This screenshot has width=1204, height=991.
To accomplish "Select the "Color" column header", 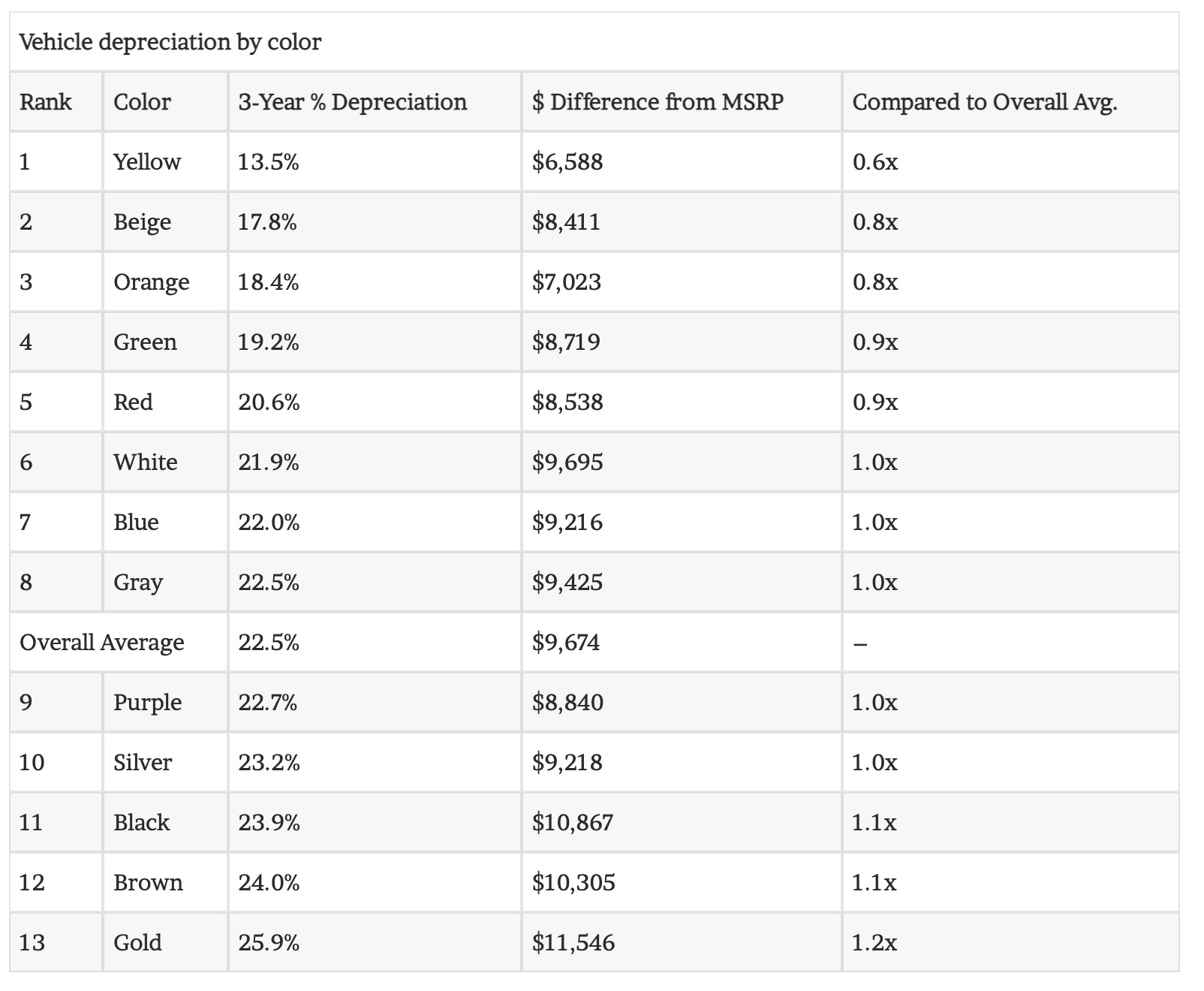I will [x=142, y=102].
